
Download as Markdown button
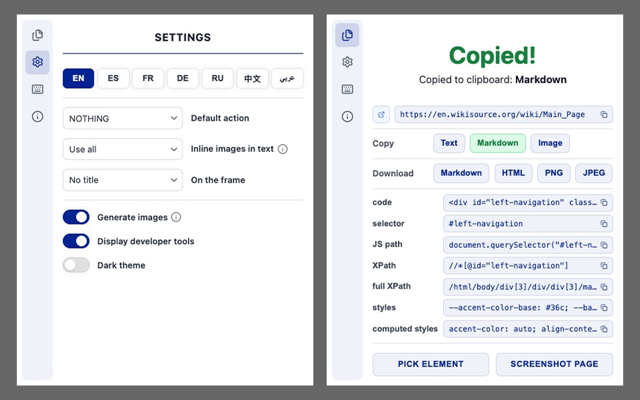click(x=461, y=173)
